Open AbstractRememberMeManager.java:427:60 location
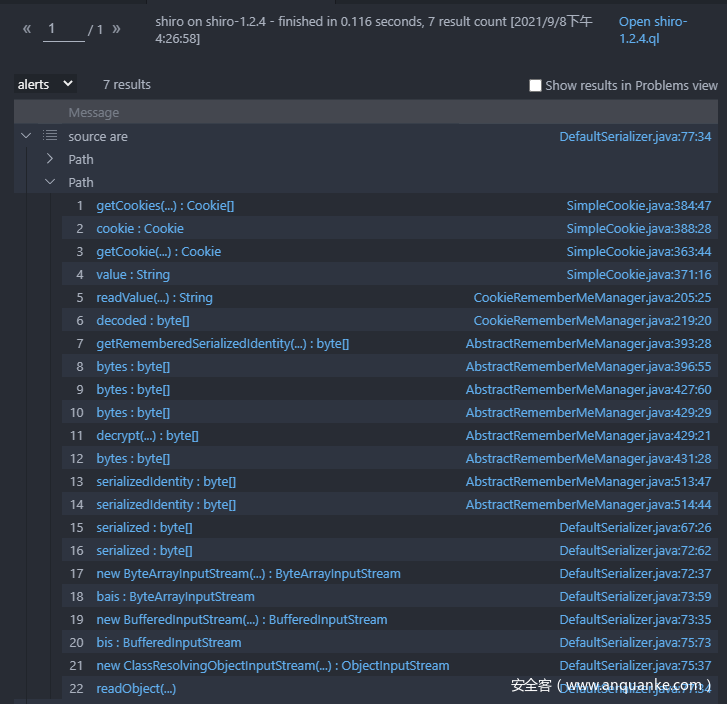The width and height of the screenshot is (727, 704). (588, 390)
